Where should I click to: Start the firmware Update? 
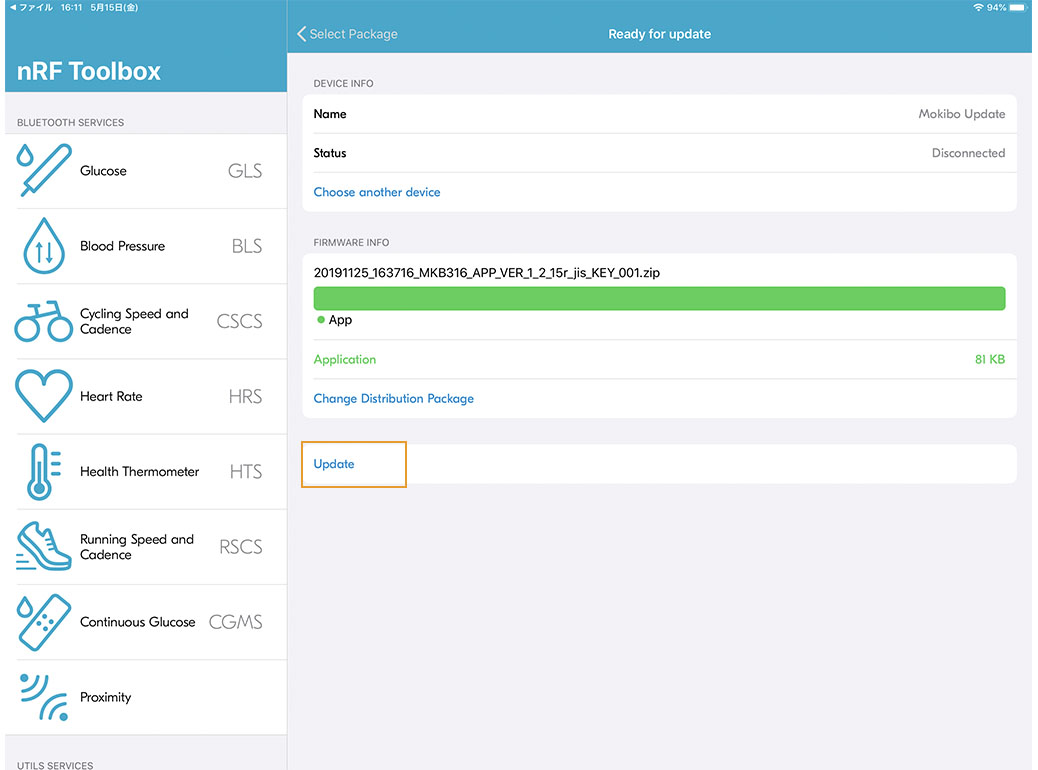pos(334,464)
